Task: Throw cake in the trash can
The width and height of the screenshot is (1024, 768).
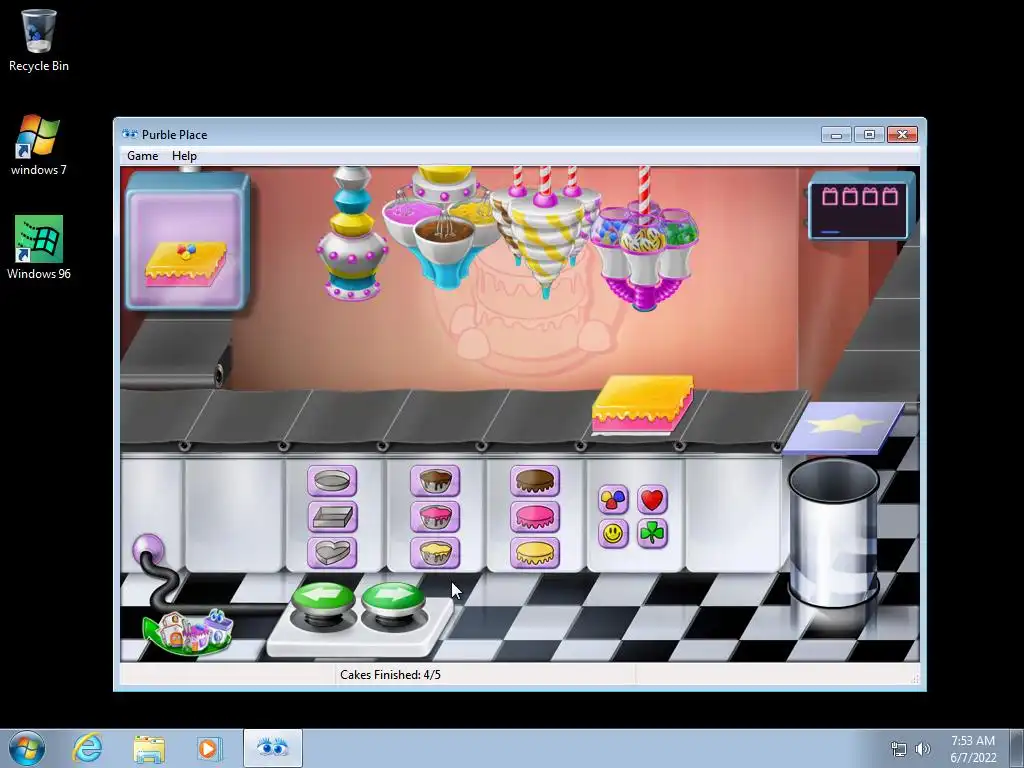Action: (x=833, y=532)
